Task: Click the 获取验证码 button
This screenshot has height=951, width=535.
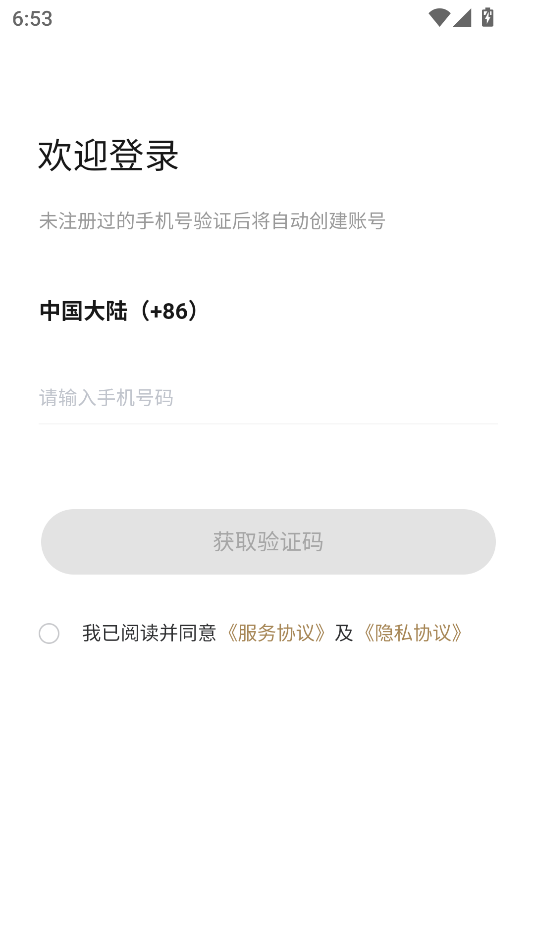Action: tap(268, 542)
